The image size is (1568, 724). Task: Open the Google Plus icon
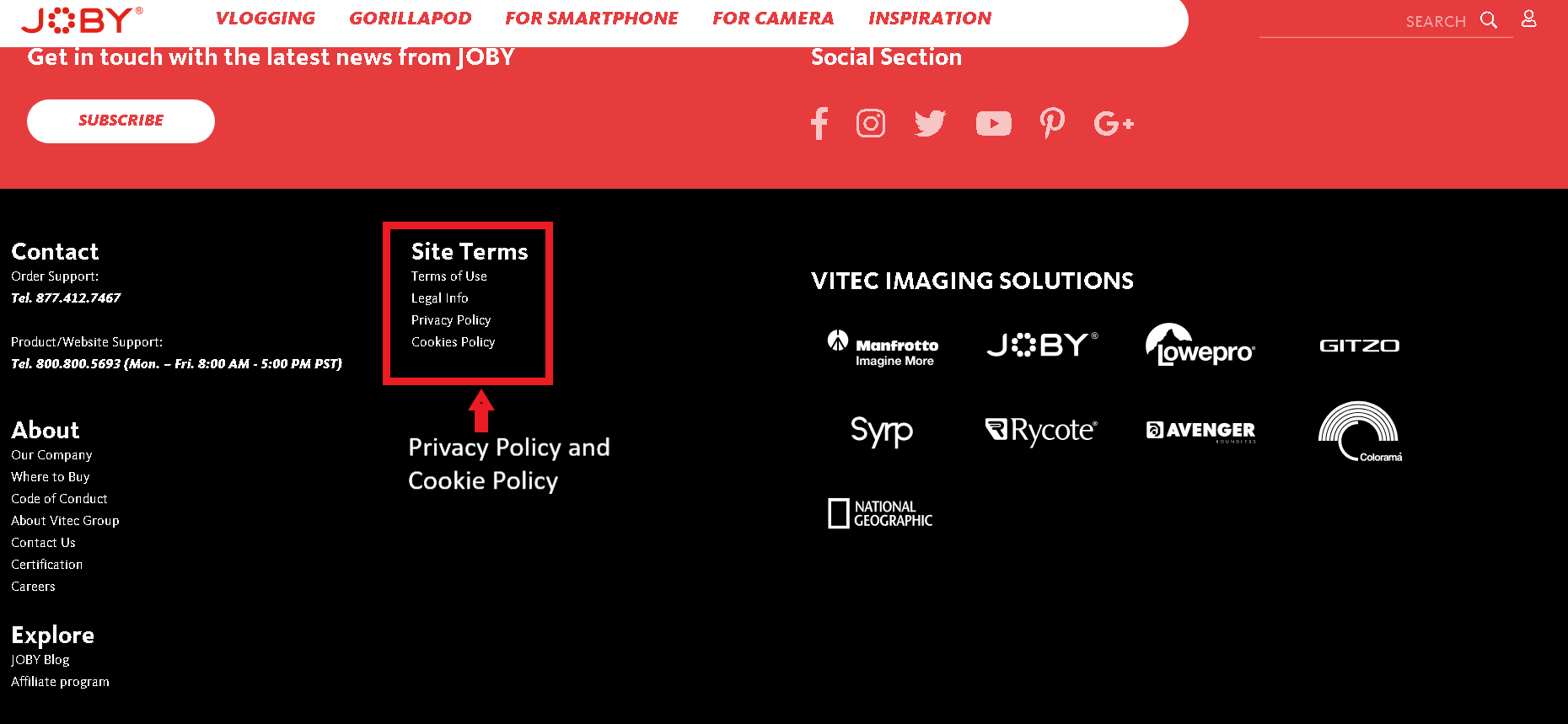[x=1114, y=124]
